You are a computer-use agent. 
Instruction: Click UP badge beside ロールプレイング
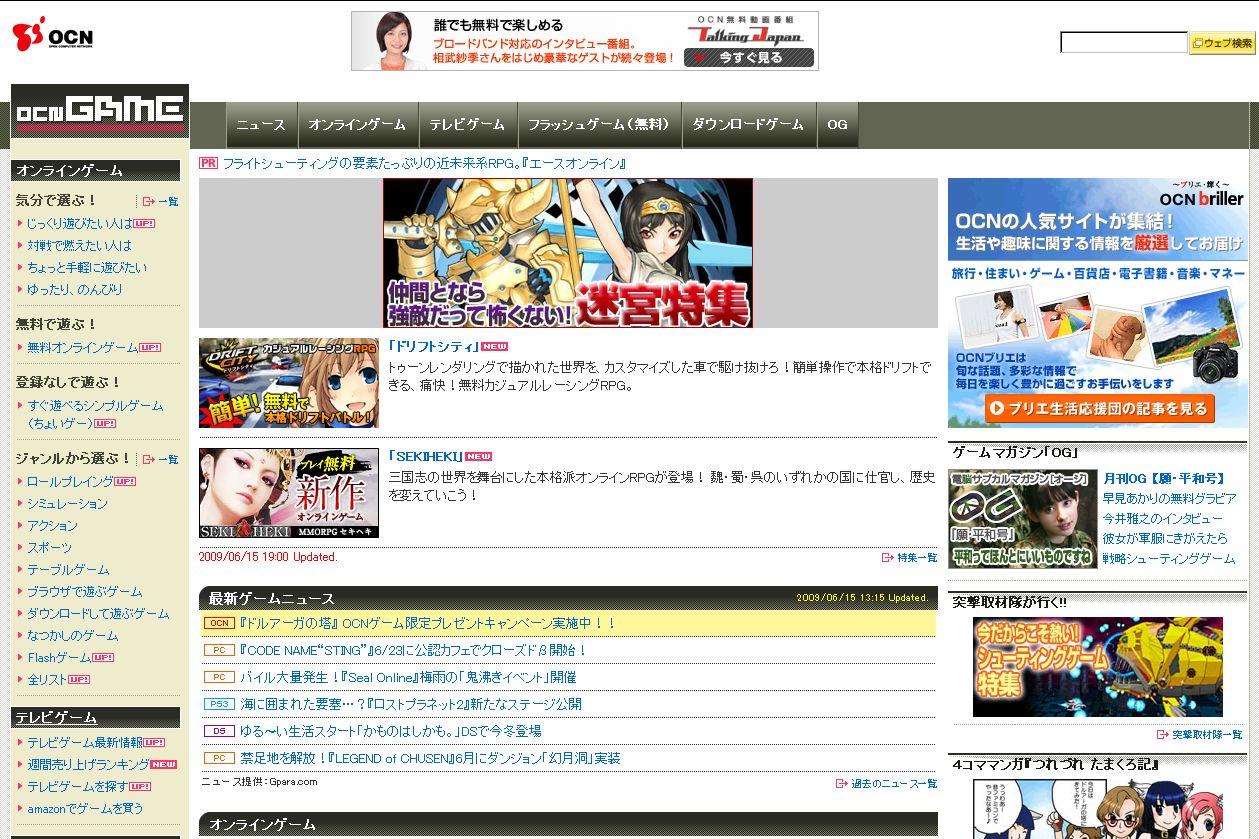pyautogui.click(x=125, y=481)
